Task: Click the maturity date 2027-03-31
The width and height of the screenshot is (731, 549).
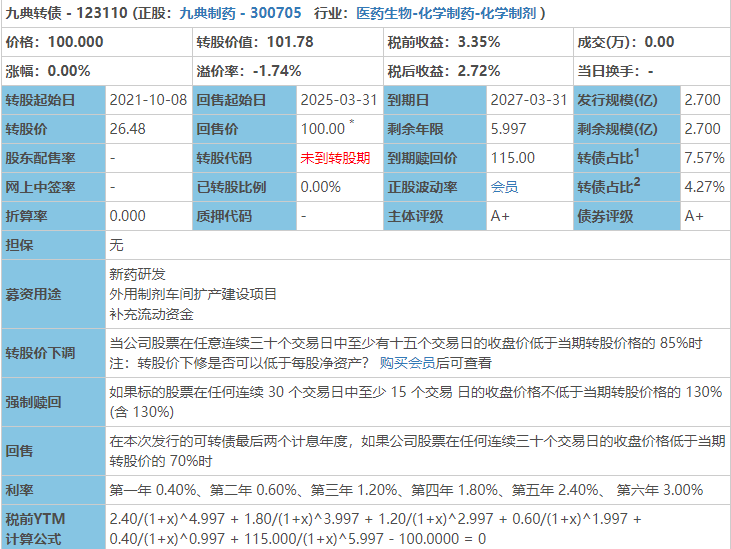Action: point(529,100)
